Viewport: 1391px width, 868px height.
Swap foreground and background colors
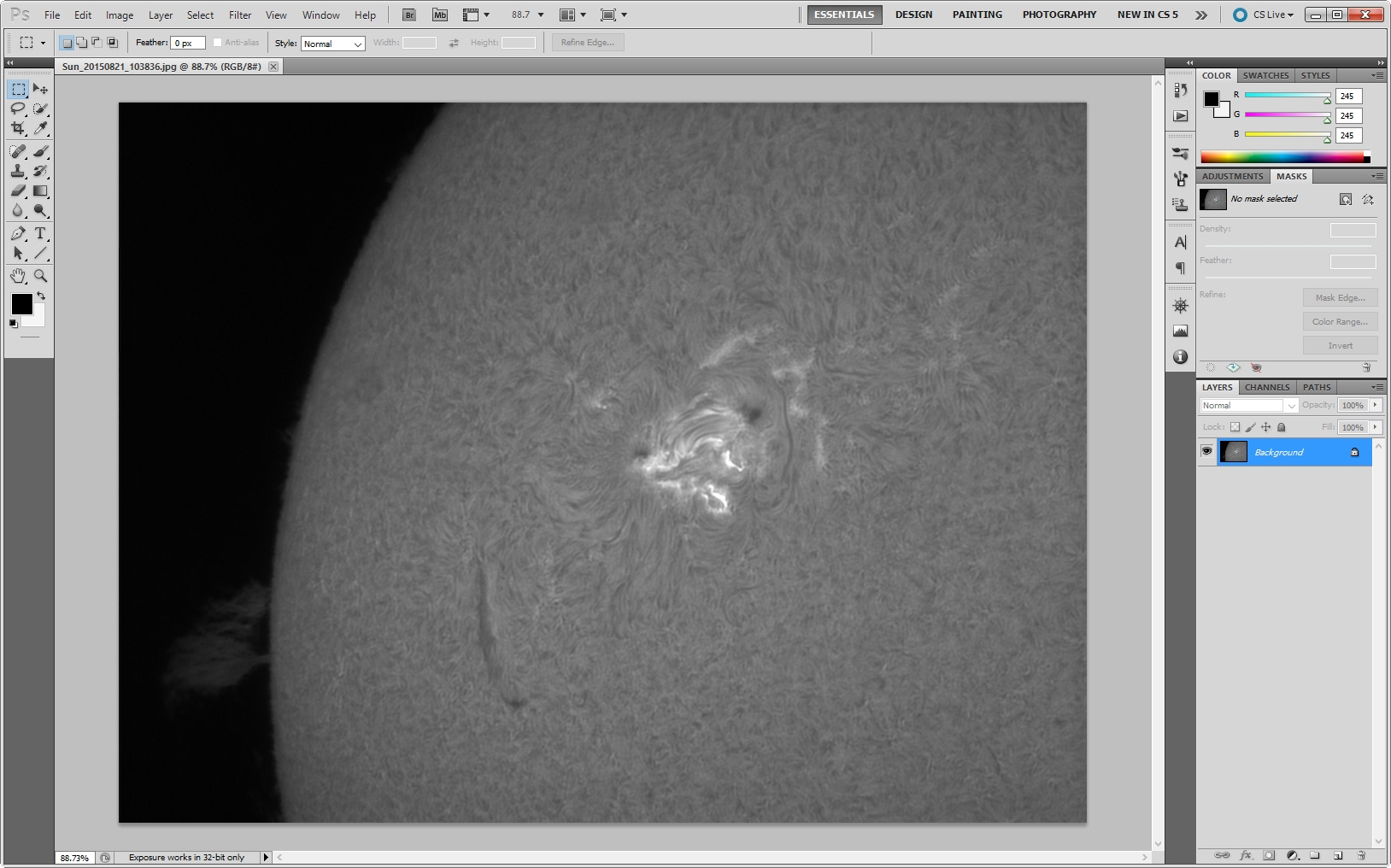(41, 296)
